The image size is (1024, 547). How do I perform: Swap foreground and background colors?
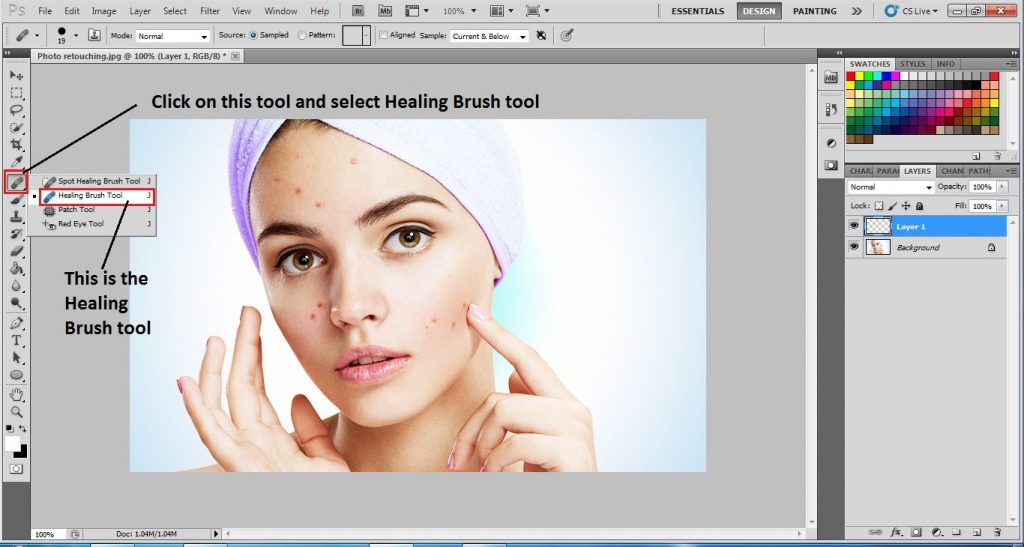tap(23, 429)
